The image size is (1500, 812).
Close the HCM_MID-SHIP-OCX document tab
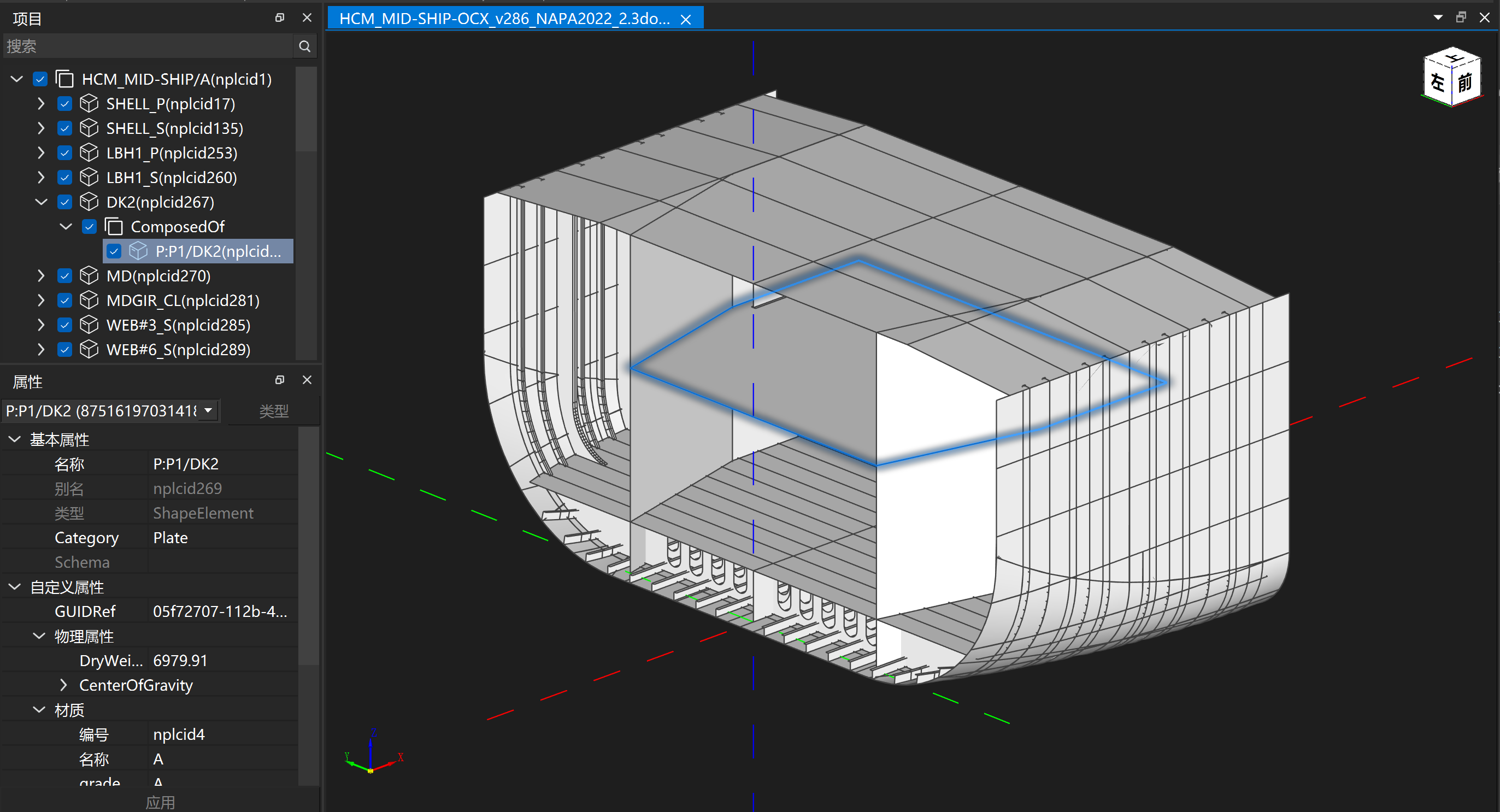tap(686, 19)
